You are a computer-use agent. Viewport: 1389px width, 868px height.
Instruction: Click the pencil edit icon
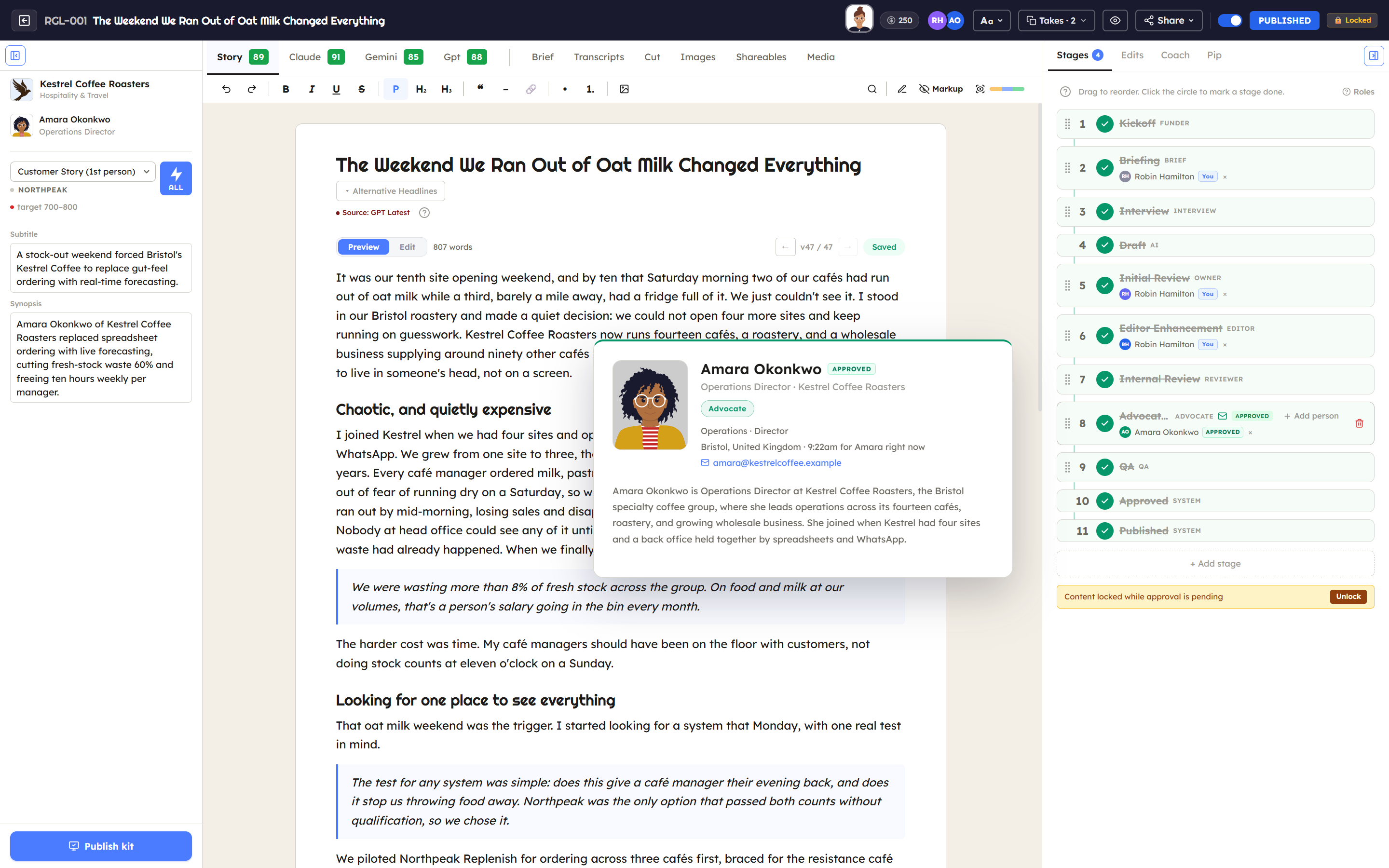click(902, 89)
